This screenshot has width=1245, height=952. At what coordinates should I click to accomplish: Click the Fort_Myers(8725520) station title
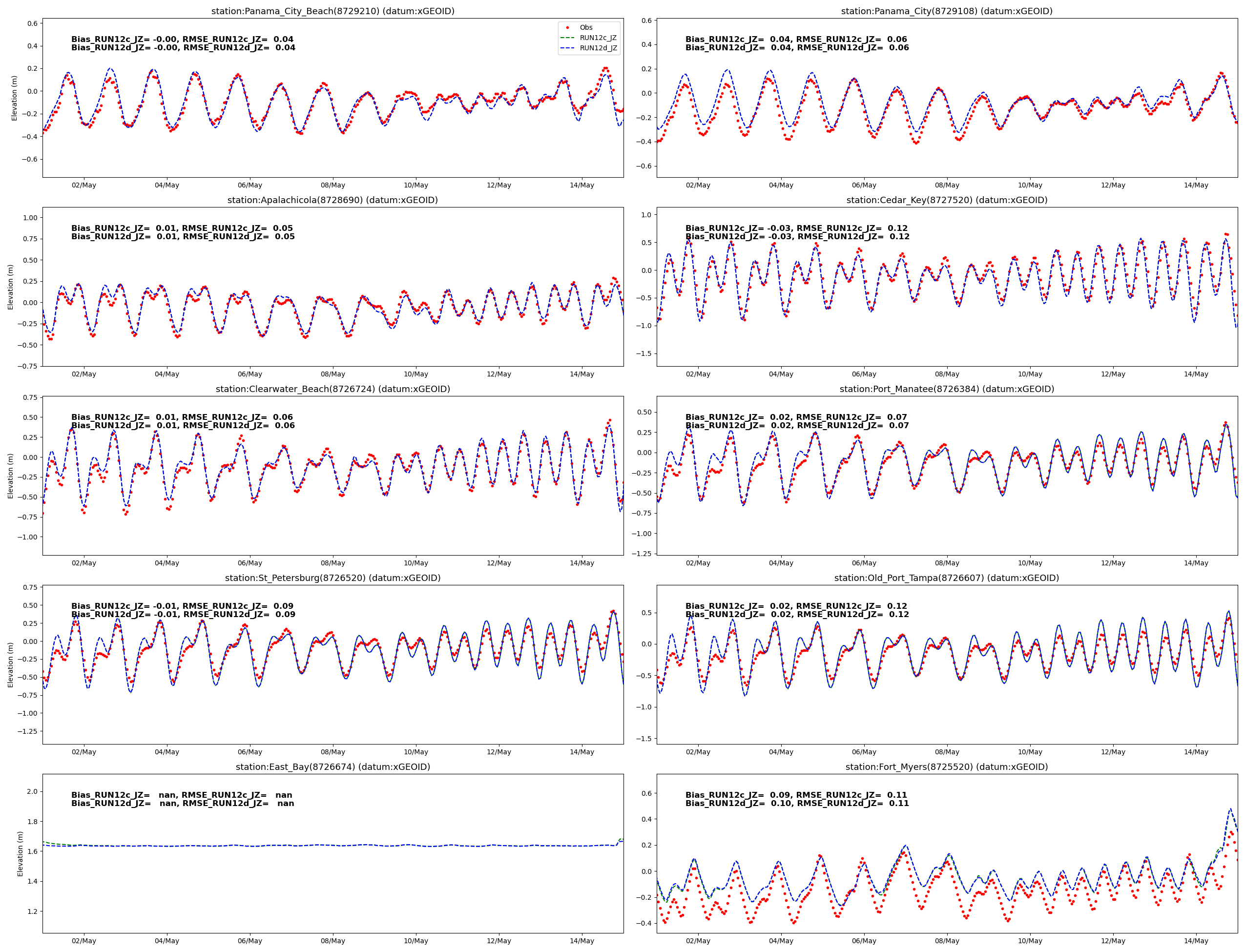tap(946, 766)
